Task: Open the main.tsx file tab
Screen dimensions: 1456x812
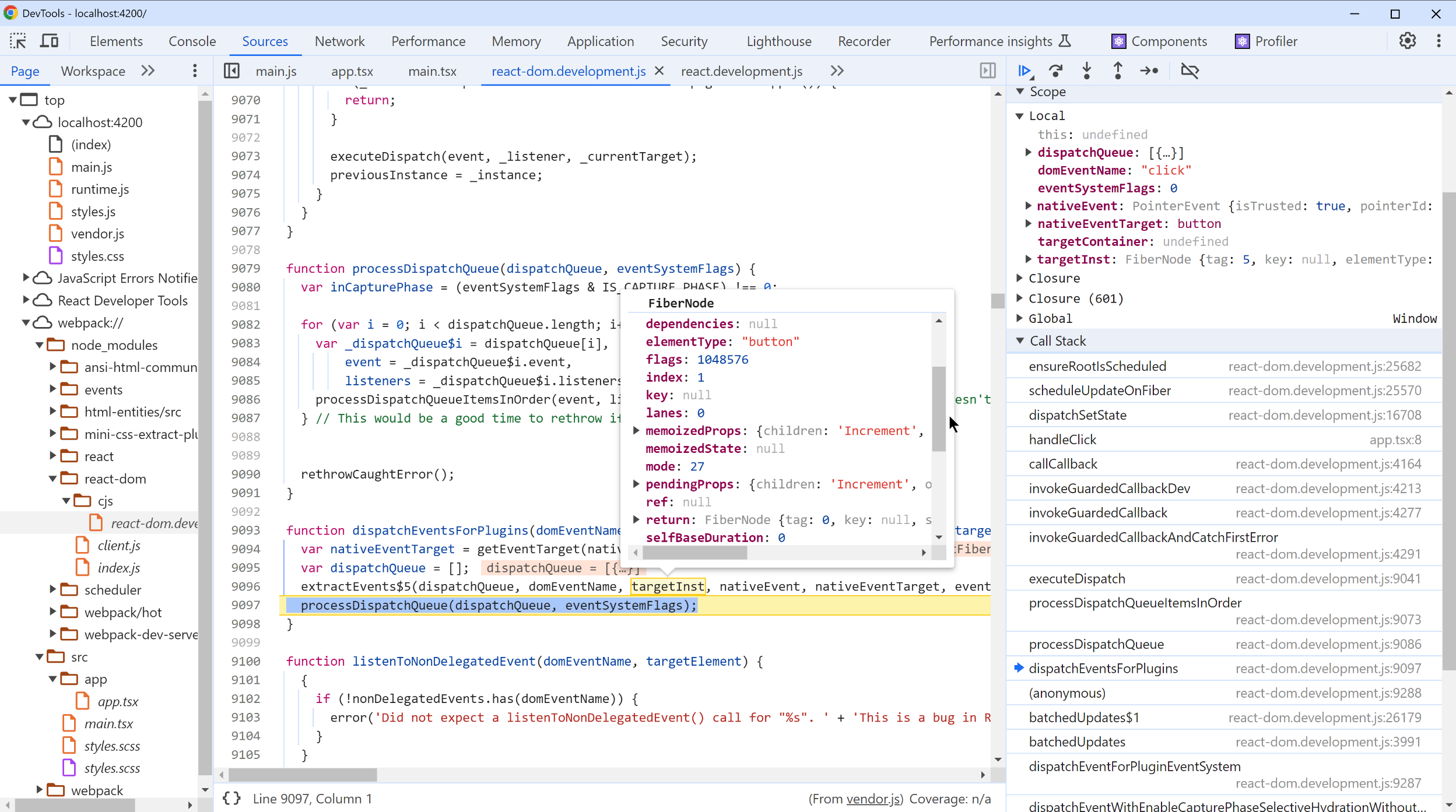Action: coord(433,71)
